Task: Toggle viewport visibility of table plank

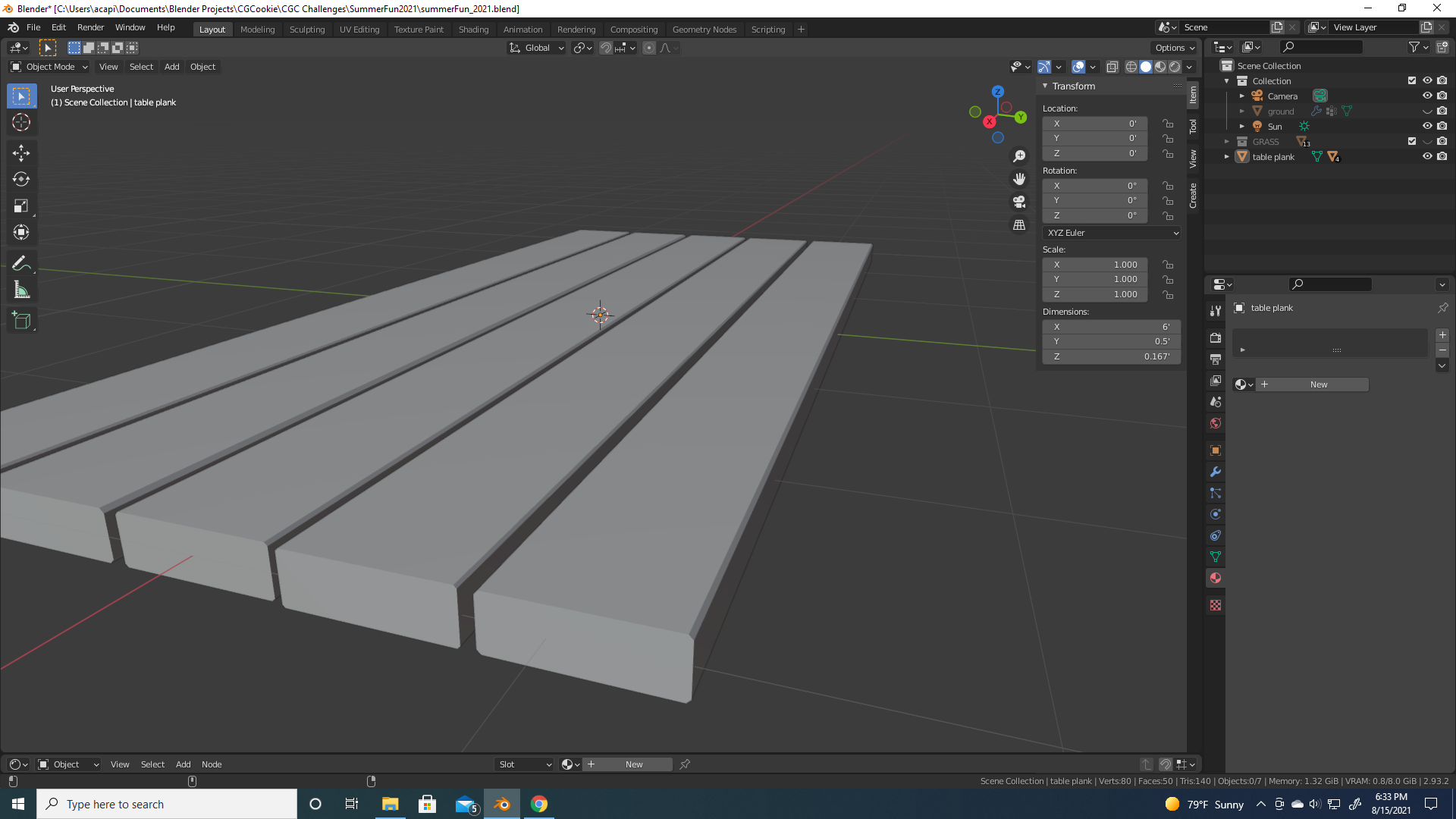Action: click(x=1426, y=157)
